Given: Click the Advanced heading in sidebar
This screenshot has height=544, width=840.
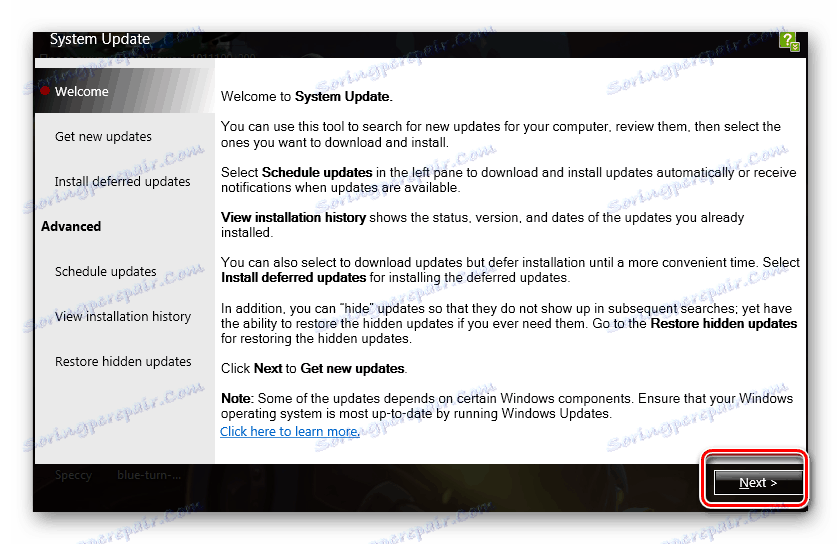Looking at the screenshot, I should point(71,227).
